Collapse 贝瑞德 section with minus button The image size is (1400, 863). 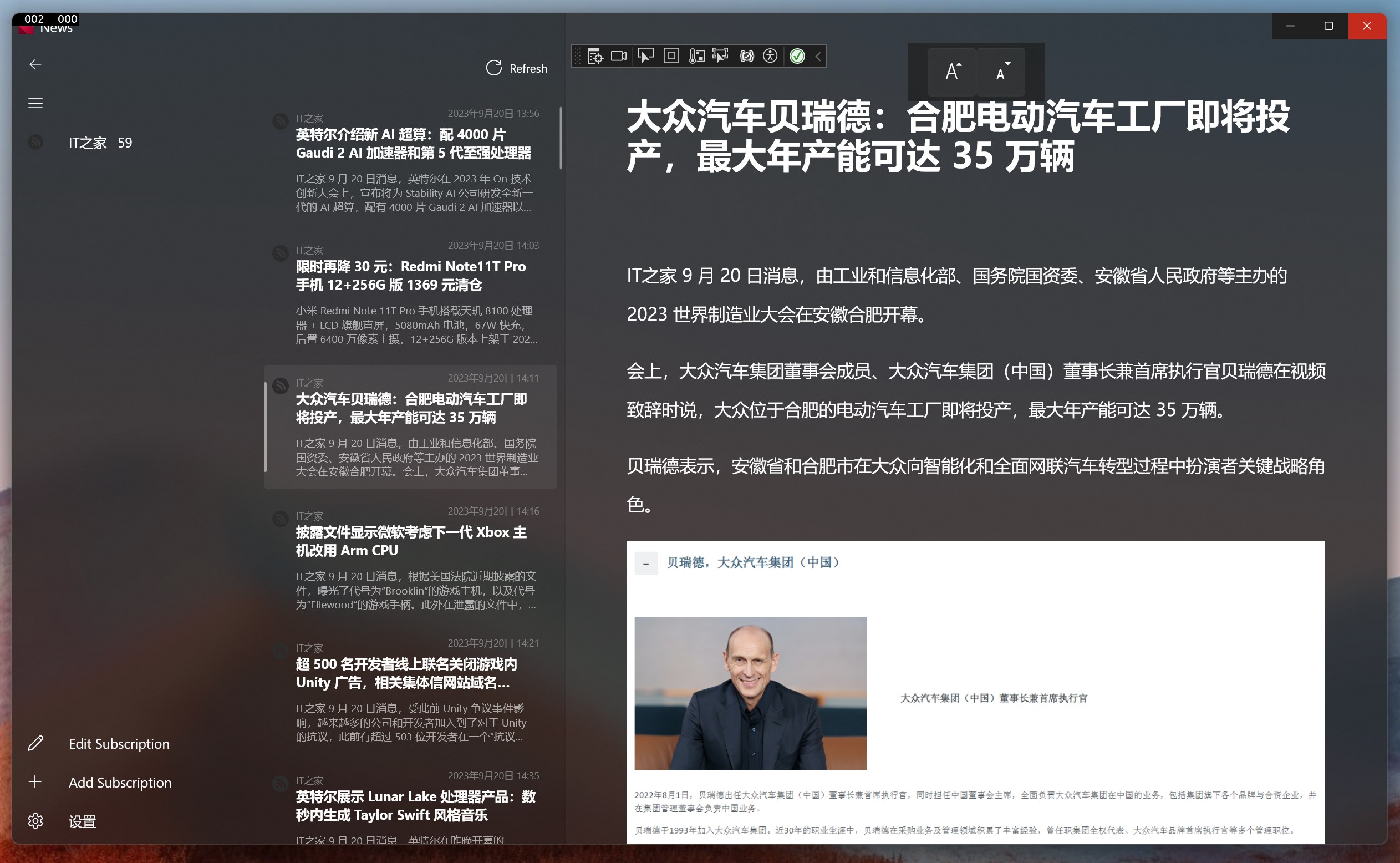646,564
